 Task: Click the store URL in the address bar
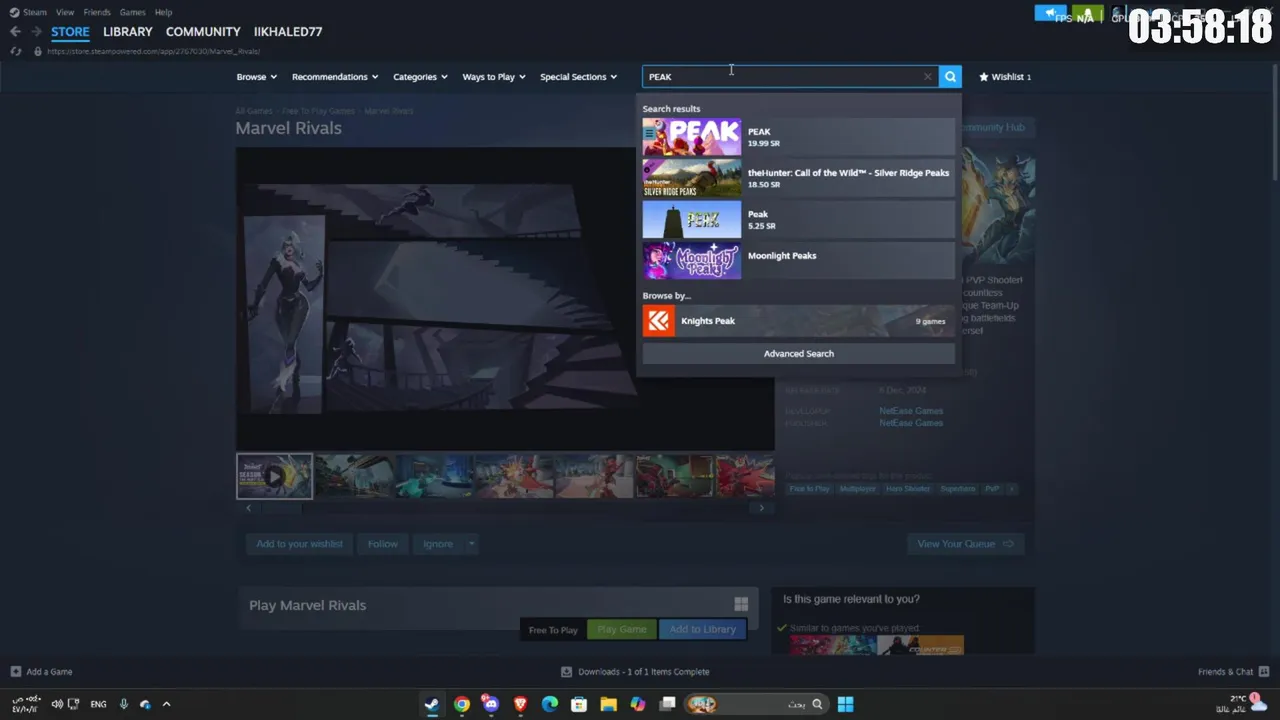pyautogui.click(x=153, y=51)
